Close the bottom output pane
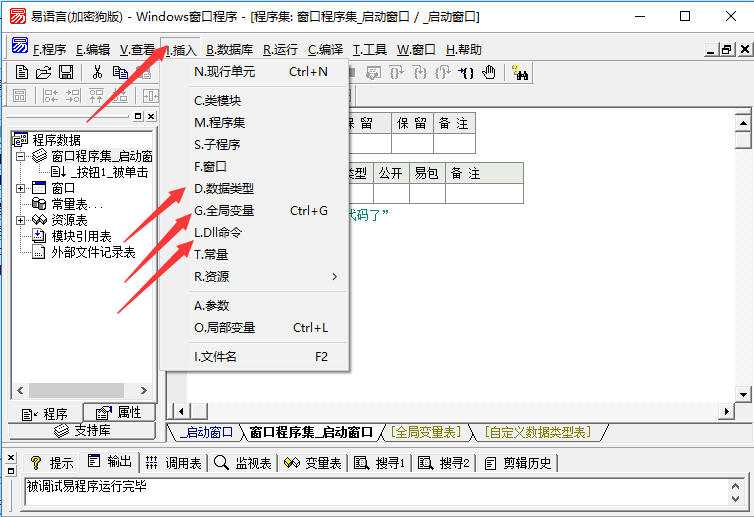754x517 pixels. pos(11,457)
